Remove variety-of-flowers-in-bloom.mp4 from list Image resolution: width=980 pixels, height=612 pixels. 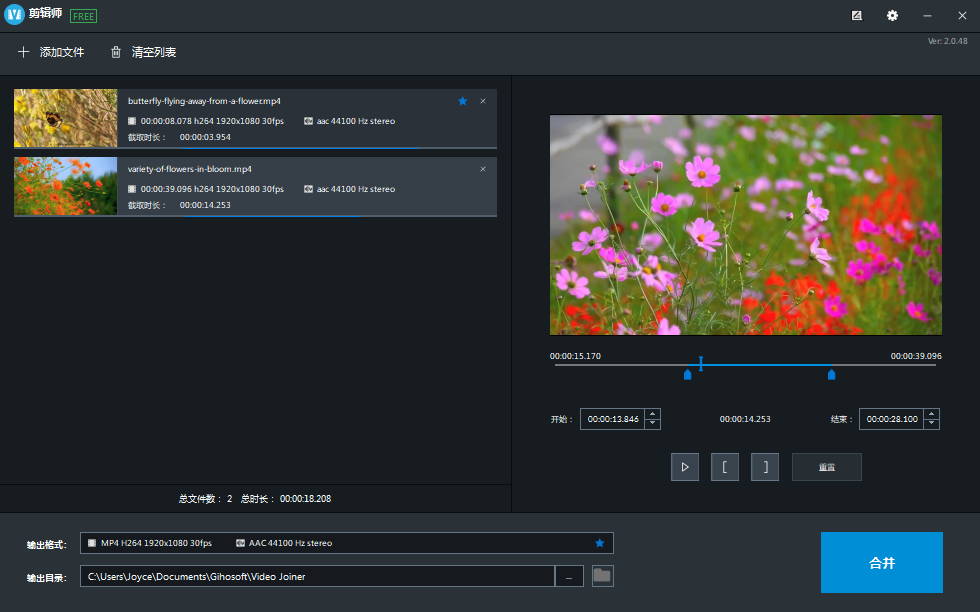click(483, 169)
